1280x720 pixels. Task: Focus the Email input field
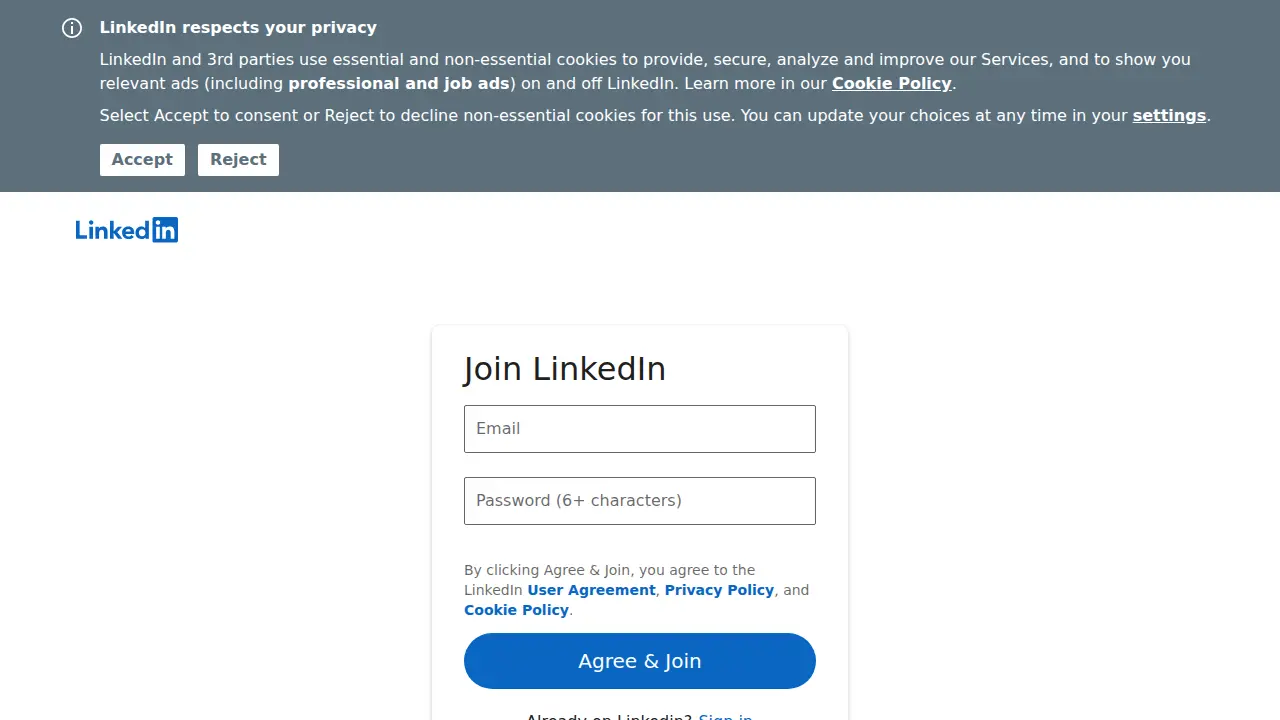tap(640, 429)
